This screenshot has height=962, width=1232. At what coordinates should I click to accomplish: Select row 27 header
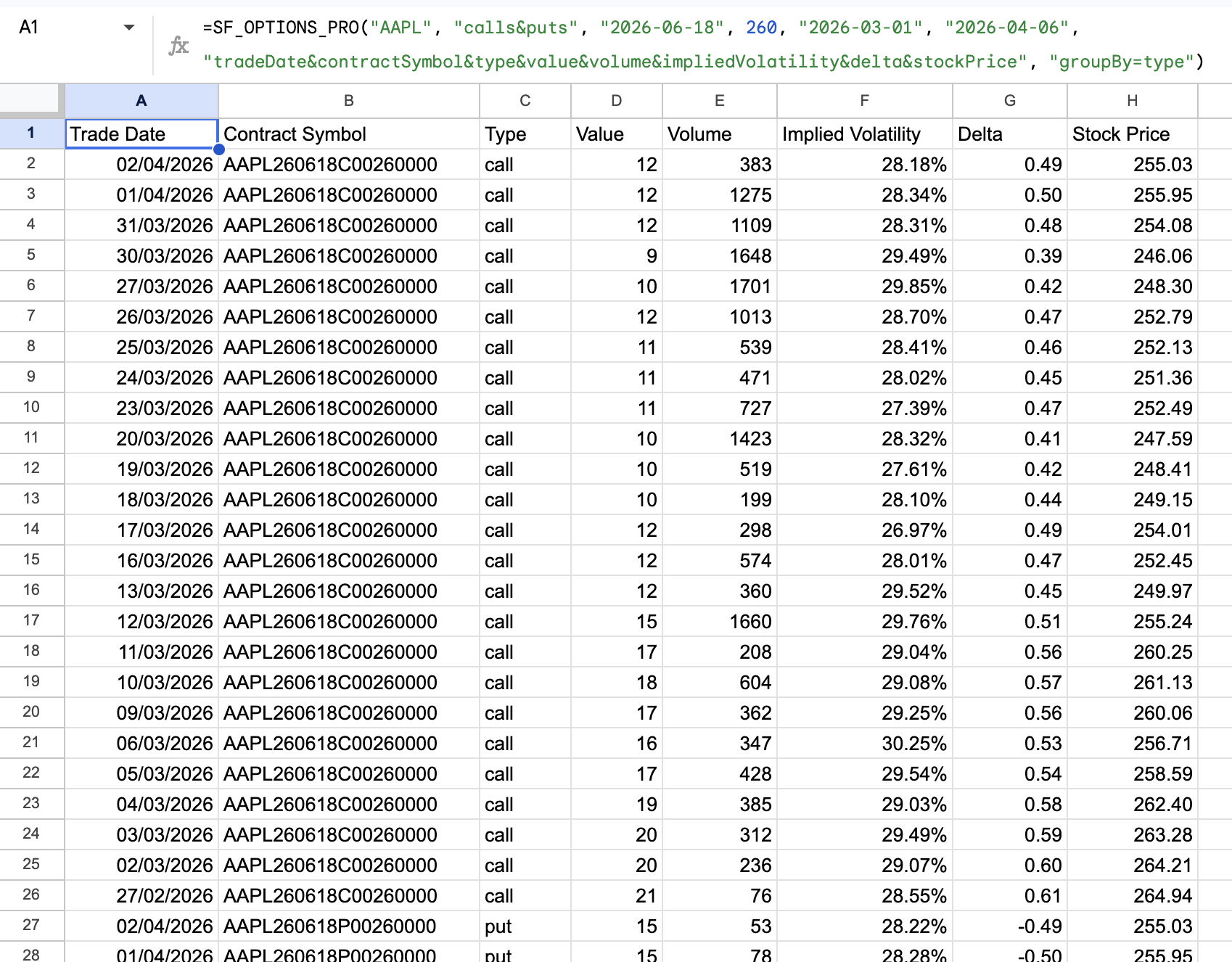click(x=31, y=925)
